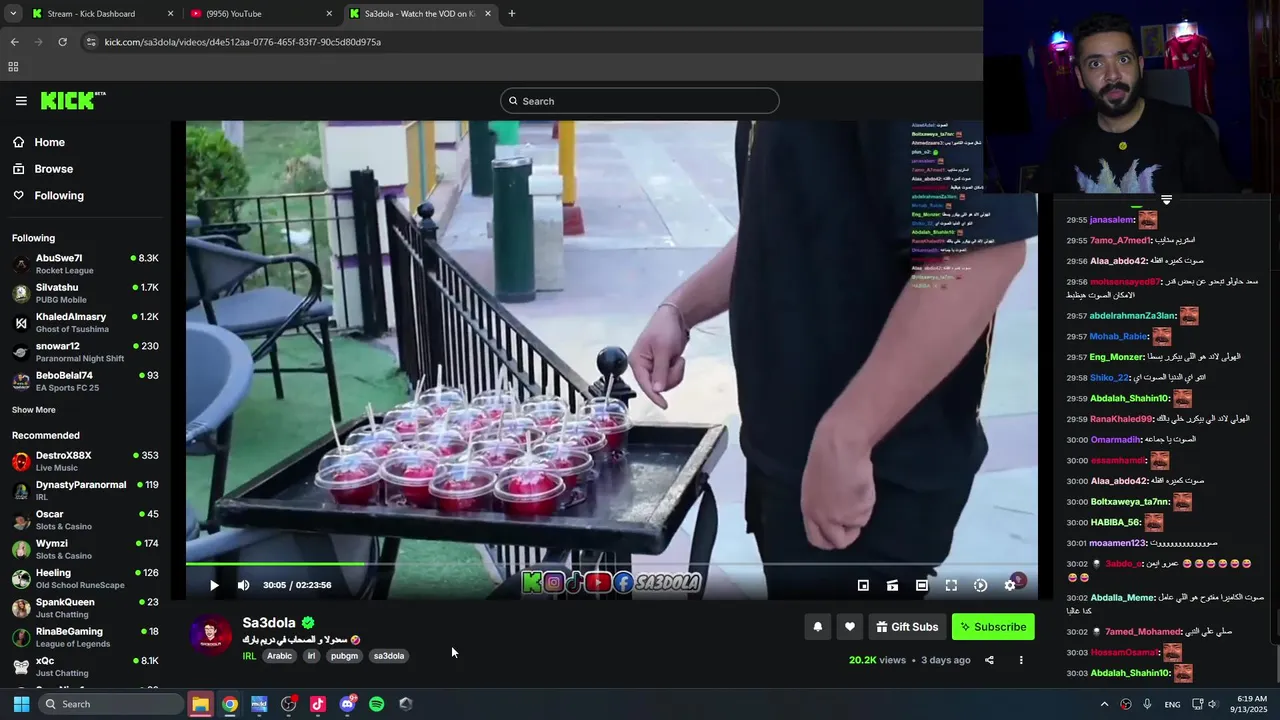This screenshot has height=720, width=1280.
Task: Open TikTok app from taskbar
Action: (318, 704)
